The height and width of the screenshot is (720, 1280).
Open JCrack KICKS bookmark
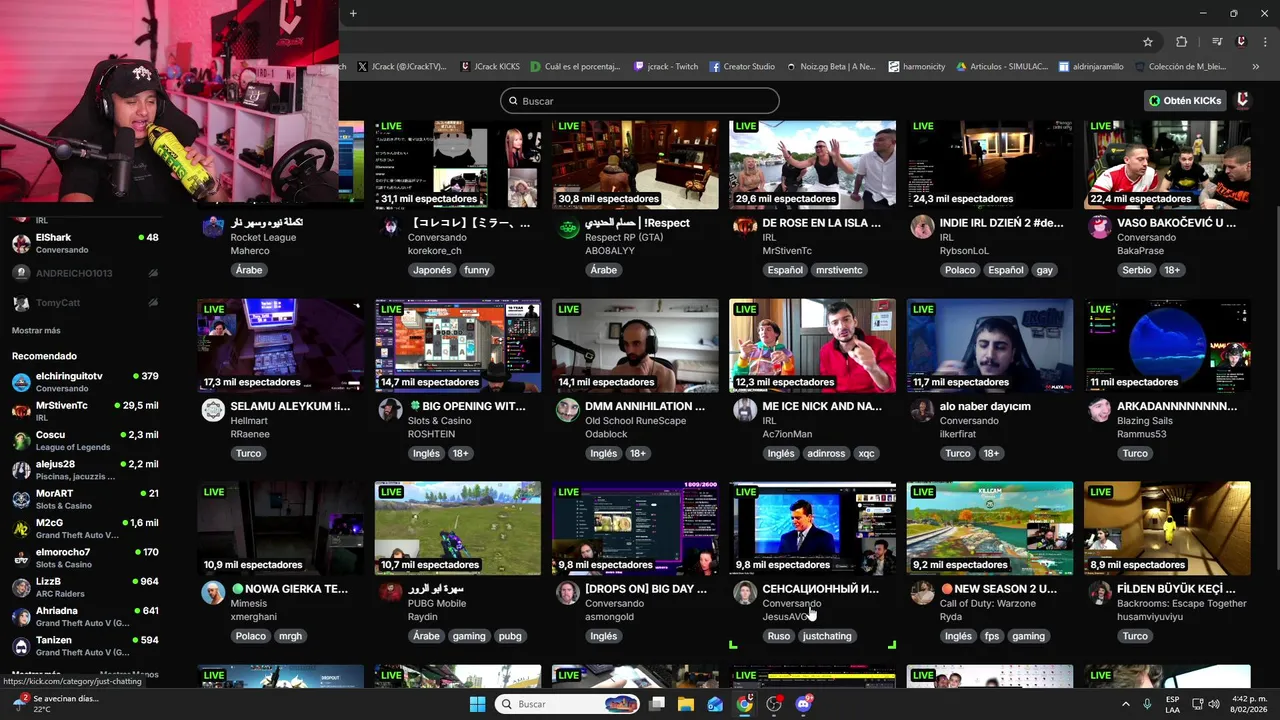click(x=490, y=67)
